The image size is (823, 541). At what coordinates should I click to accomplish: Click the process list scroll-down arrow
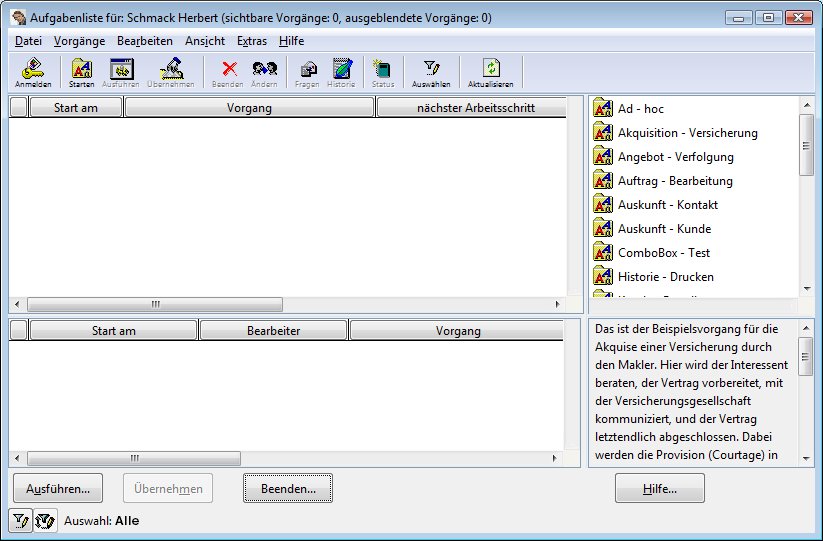coord(807,289)
